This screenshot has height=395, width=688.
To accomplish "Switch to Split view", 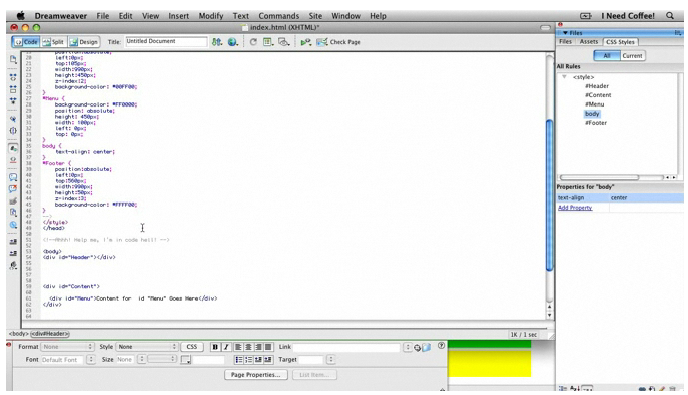I will click(x=53, y=42).
